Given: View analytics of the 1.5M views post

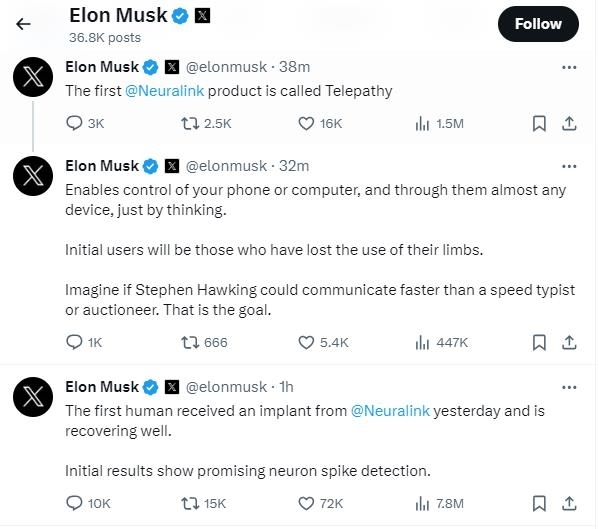Looking at the screenshot, I should point(439,123).
